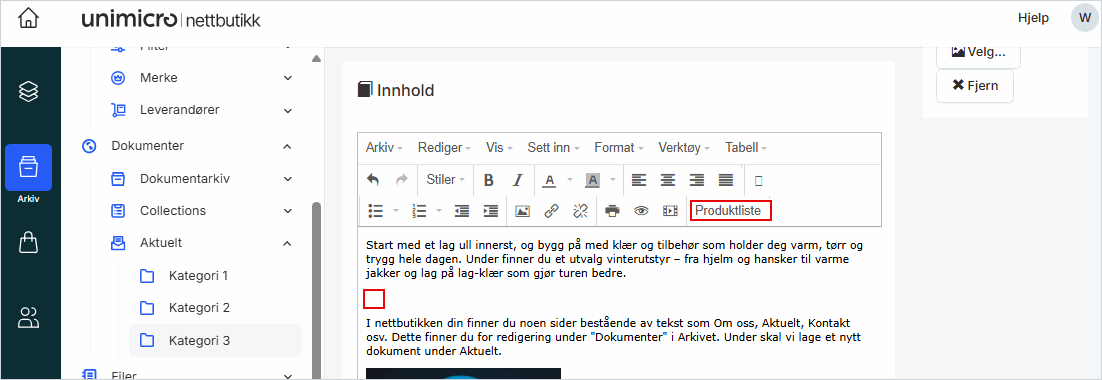Toggle bold formatting
Viewport: 1102px width, 380px height.
tap(488, 181)
